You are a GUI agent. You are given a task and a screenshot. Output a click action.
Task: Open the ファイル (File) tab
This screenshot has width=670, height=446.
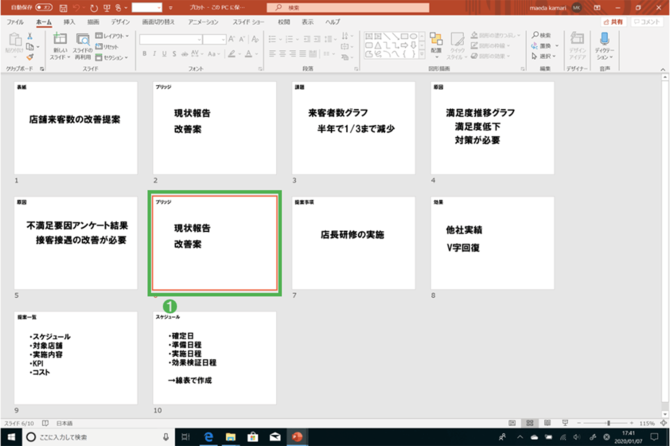point(15,22)
